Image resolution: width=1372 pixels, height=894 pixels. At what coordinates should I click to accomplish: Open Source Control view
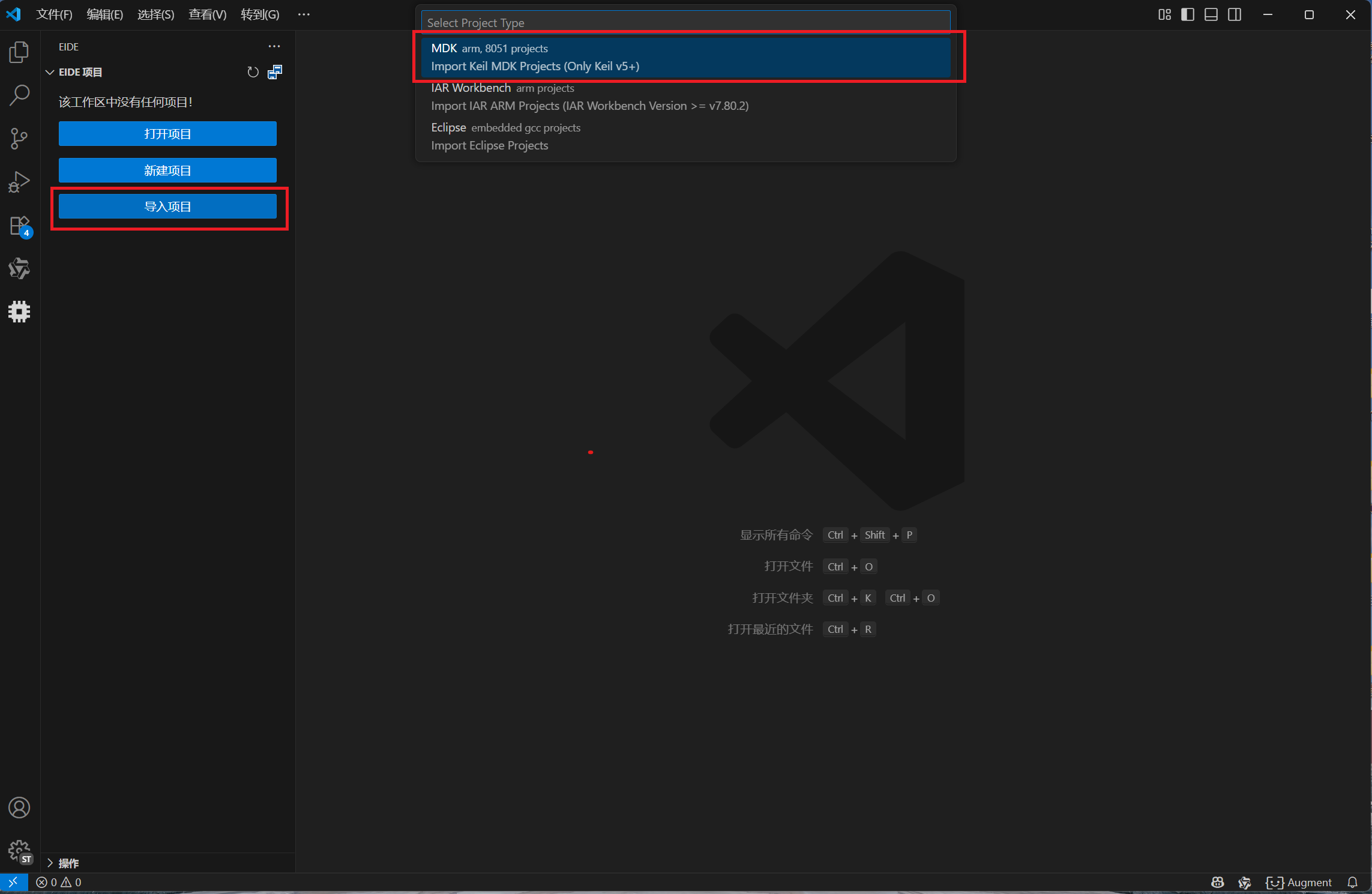pos(19,139)
